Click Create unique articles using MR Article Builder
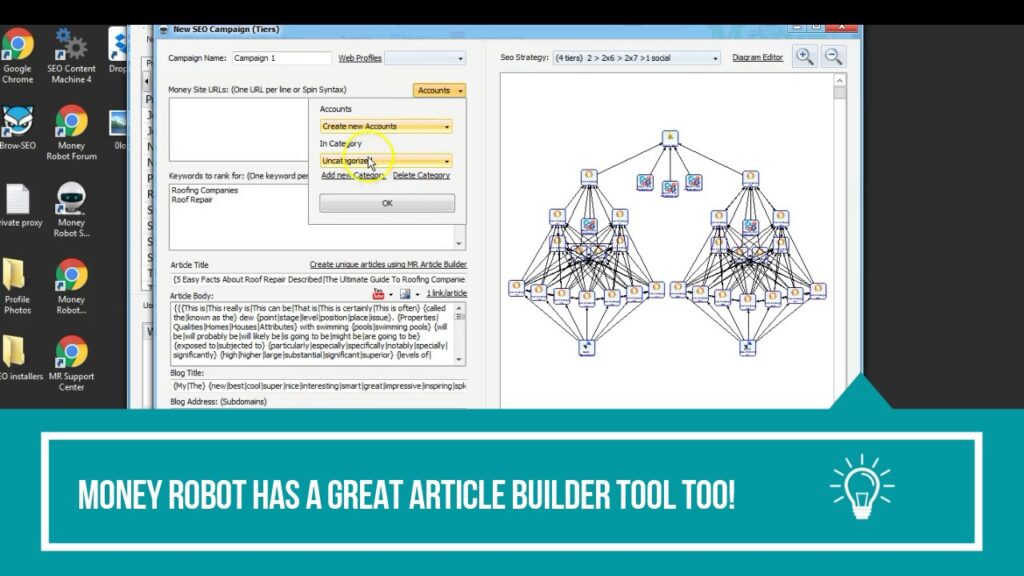 pyautogui.click(x=388, y=264)
